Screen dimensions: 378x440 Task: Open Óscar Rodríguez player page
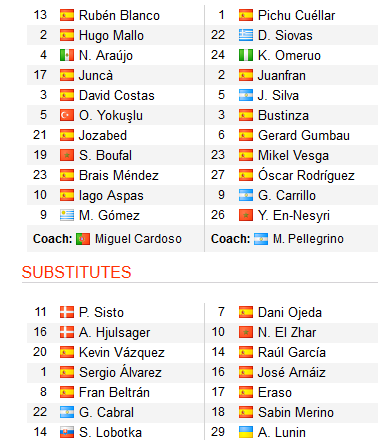pos(306,175)
